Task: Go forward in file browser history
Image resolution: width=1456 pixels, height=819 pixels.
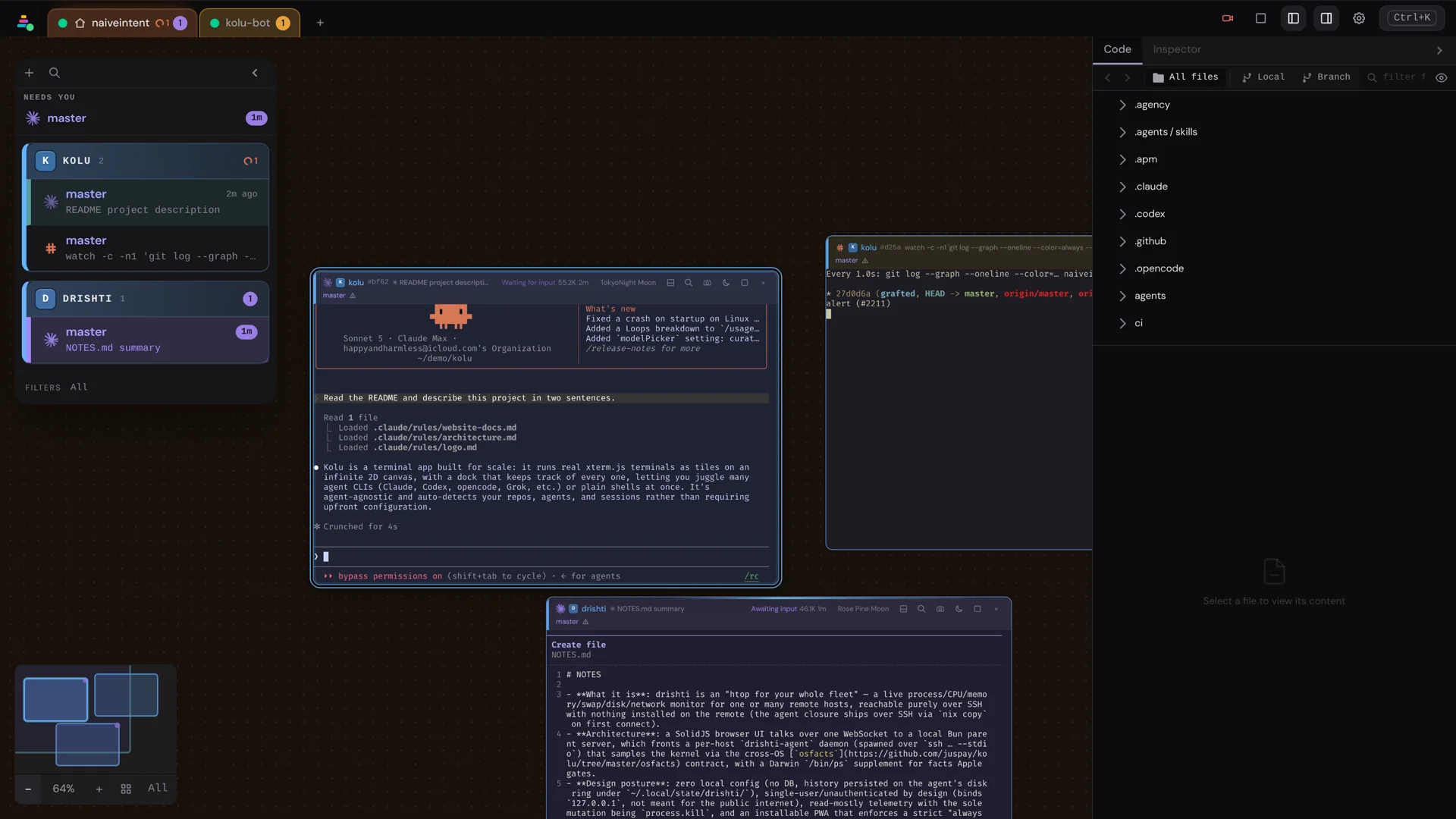Action: point(1128,77)
